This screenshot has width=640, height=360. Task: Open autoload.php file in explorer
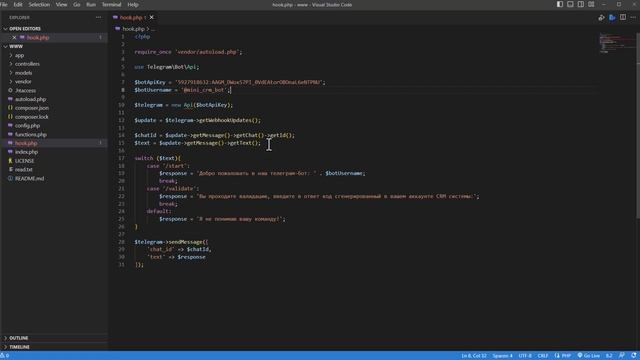click(x=31, y=99)
